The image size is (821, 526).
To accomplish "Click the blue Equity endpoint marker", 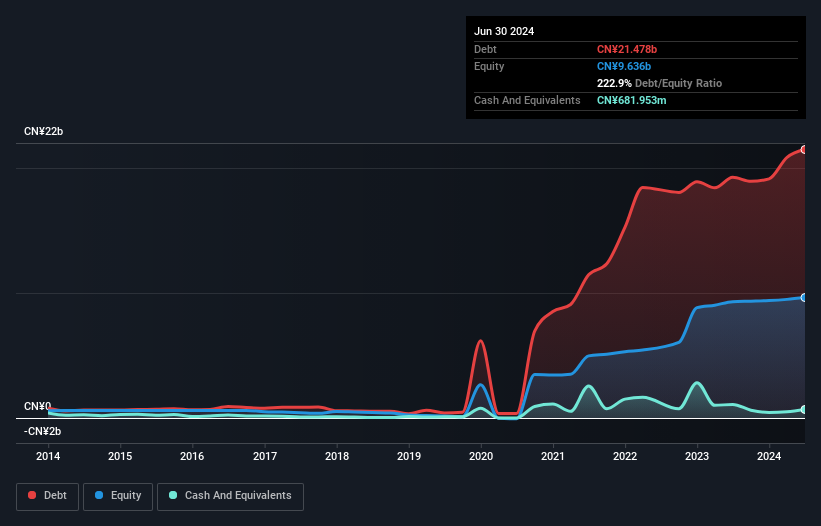I will 804,297.
